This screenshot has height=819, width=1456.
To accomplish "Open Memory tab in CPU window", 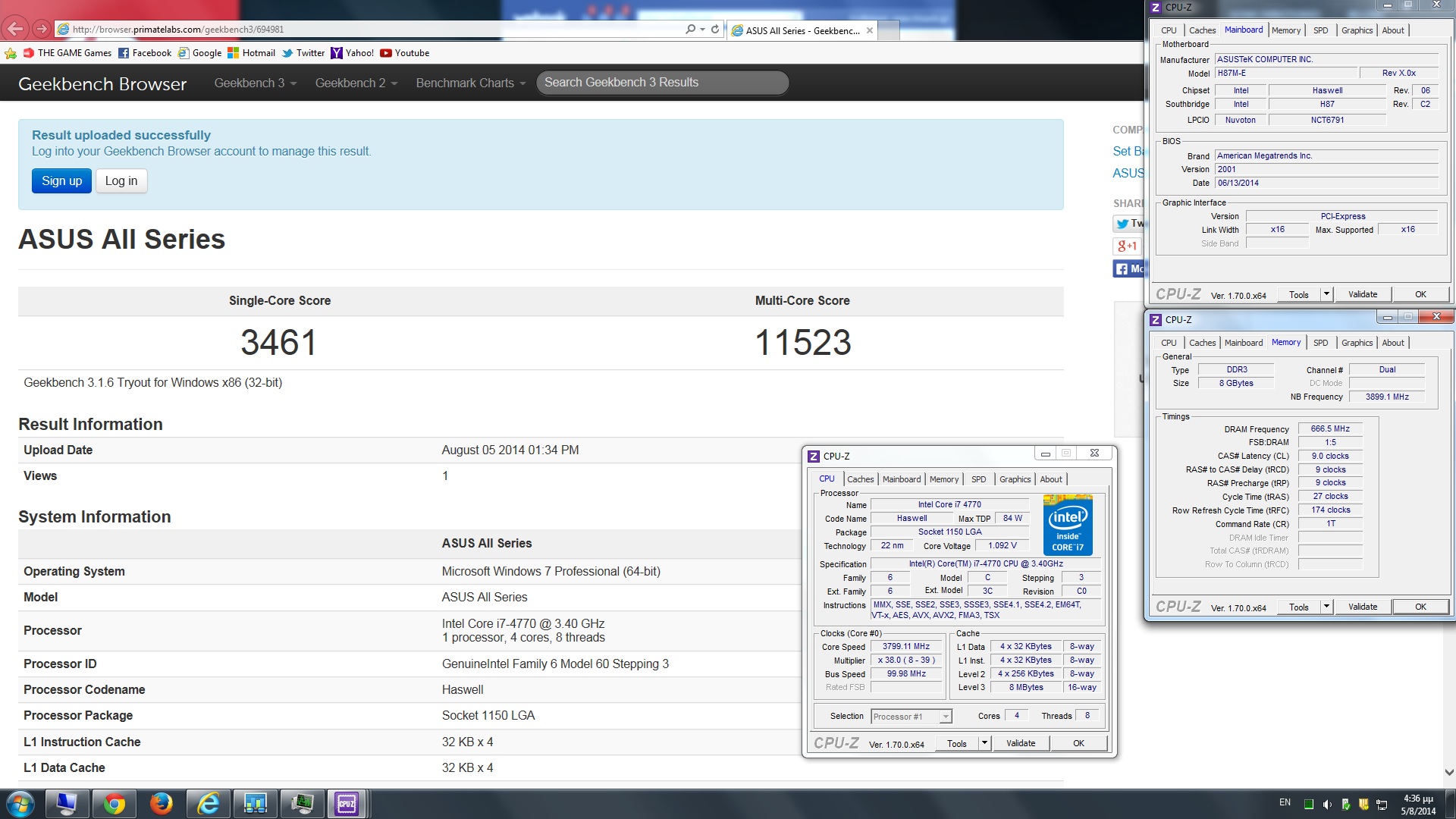I will pyautogui.click(x=944, y=479).
